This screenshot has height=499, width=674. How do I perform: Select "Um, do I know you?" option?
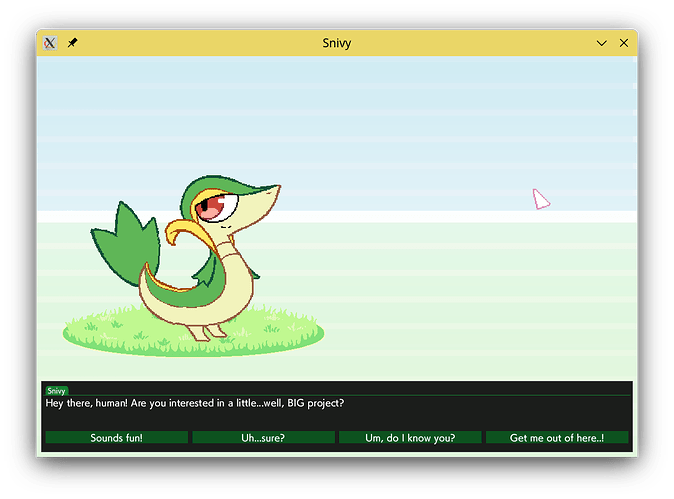click(410, 438)
